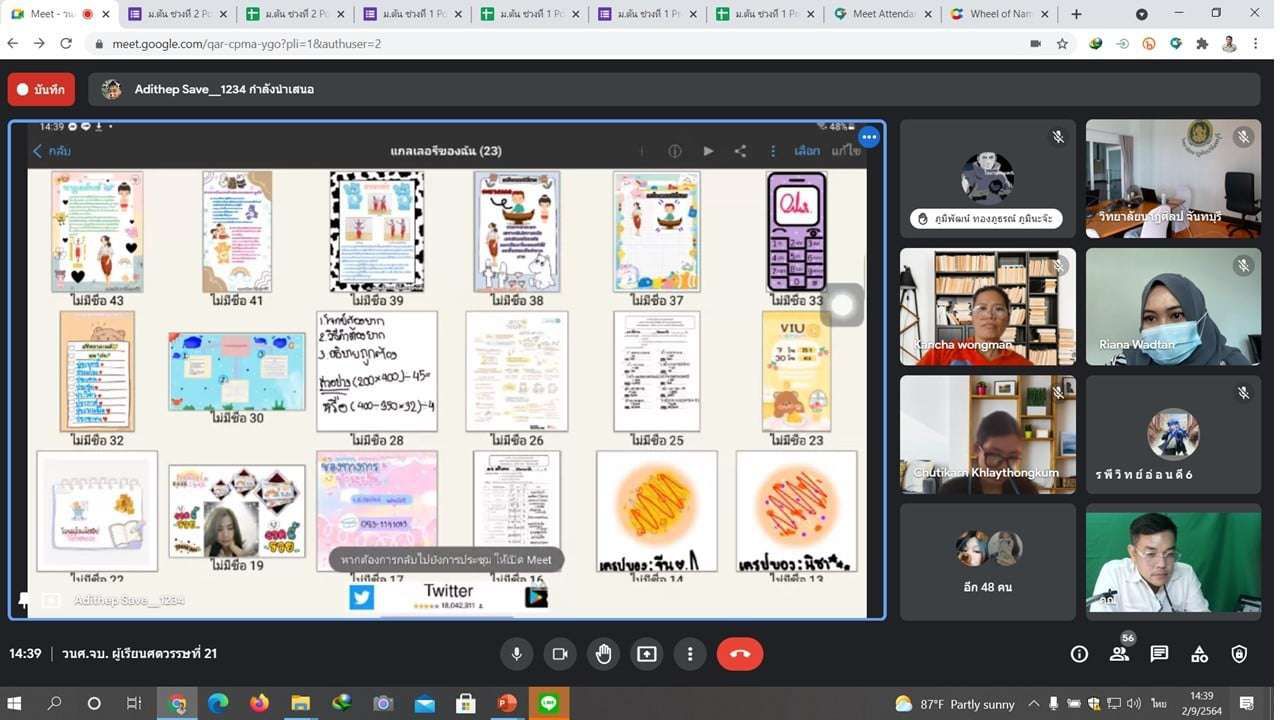This screenshot has width=1280, height=720.
Task: Click the red leave call button
Action: tap(739, 654)
